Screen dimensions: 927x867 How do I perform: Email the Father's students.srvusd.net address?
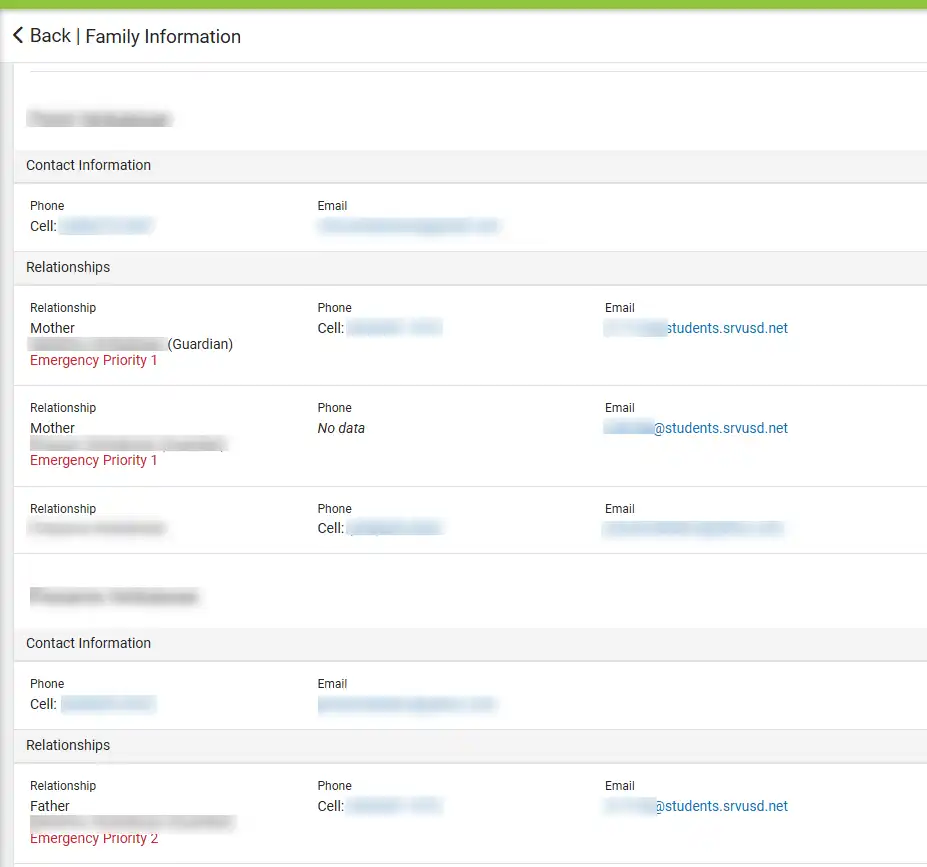pos(696,806)
